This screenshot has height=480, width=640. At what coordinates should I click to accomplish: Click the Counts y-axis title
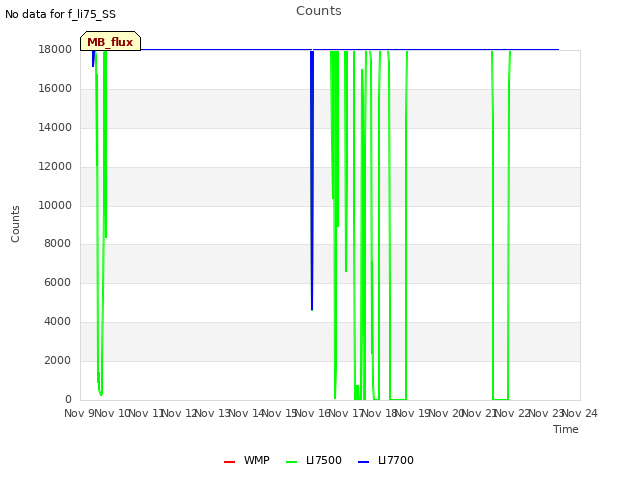[15, 224]
